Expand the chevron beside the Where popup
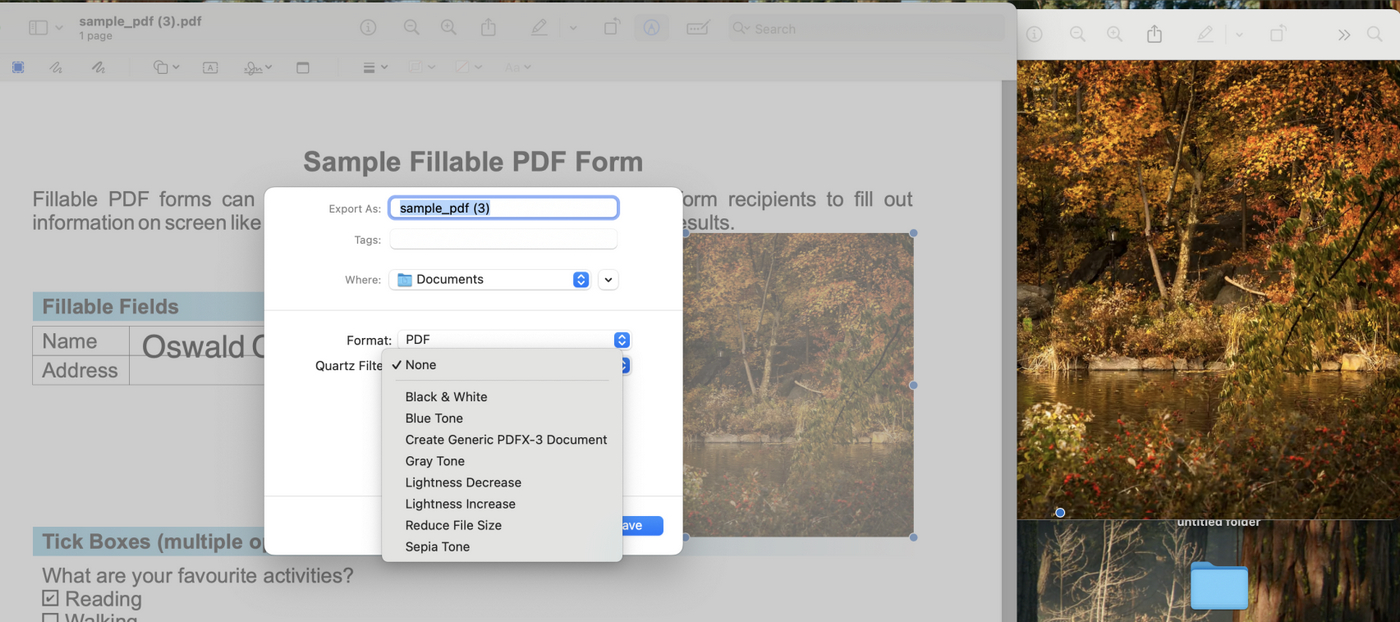The width and height of the screenshot is (1400, 622). coord(607,279)
